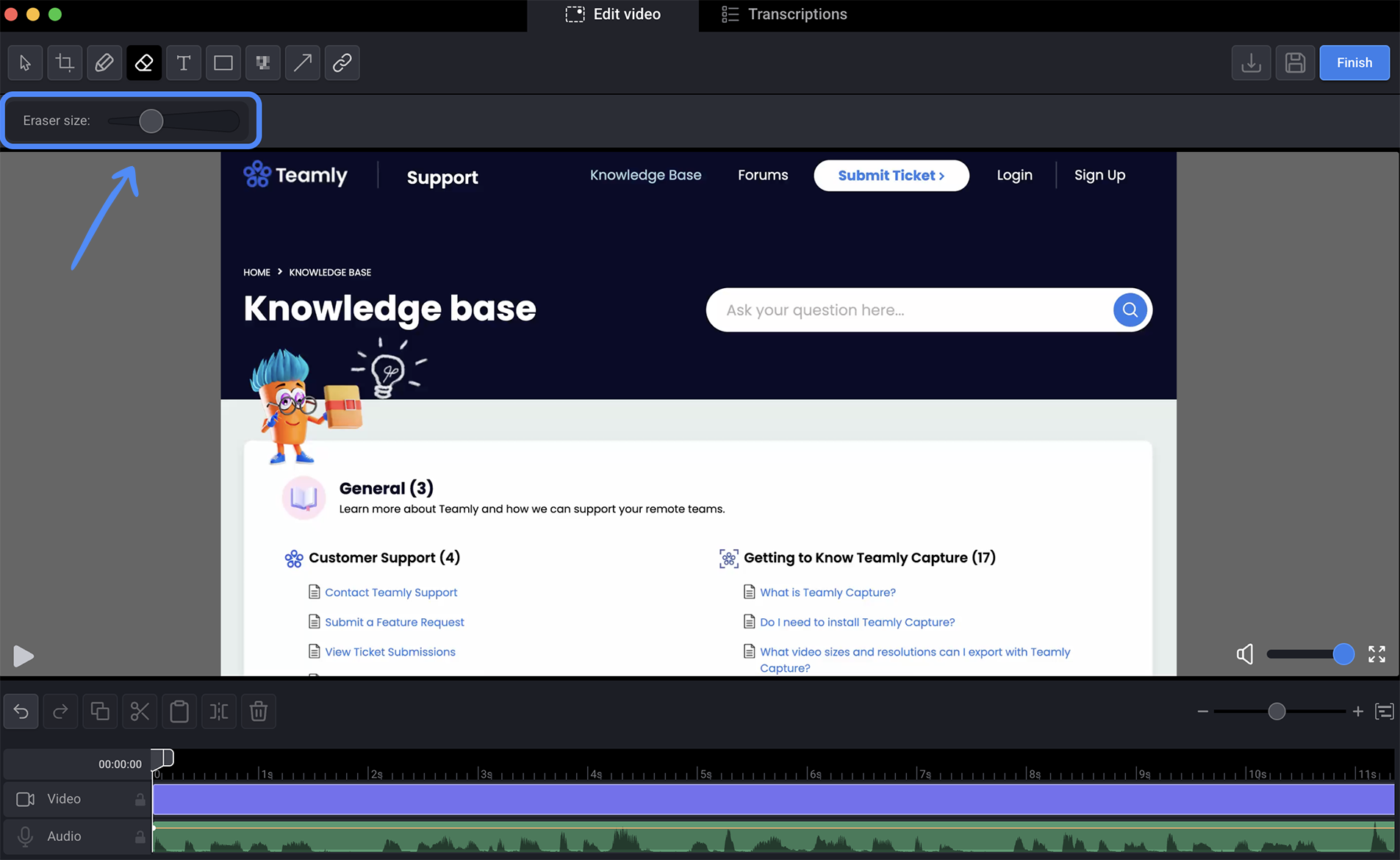Click the Finish button

(x=1354, y=62)
